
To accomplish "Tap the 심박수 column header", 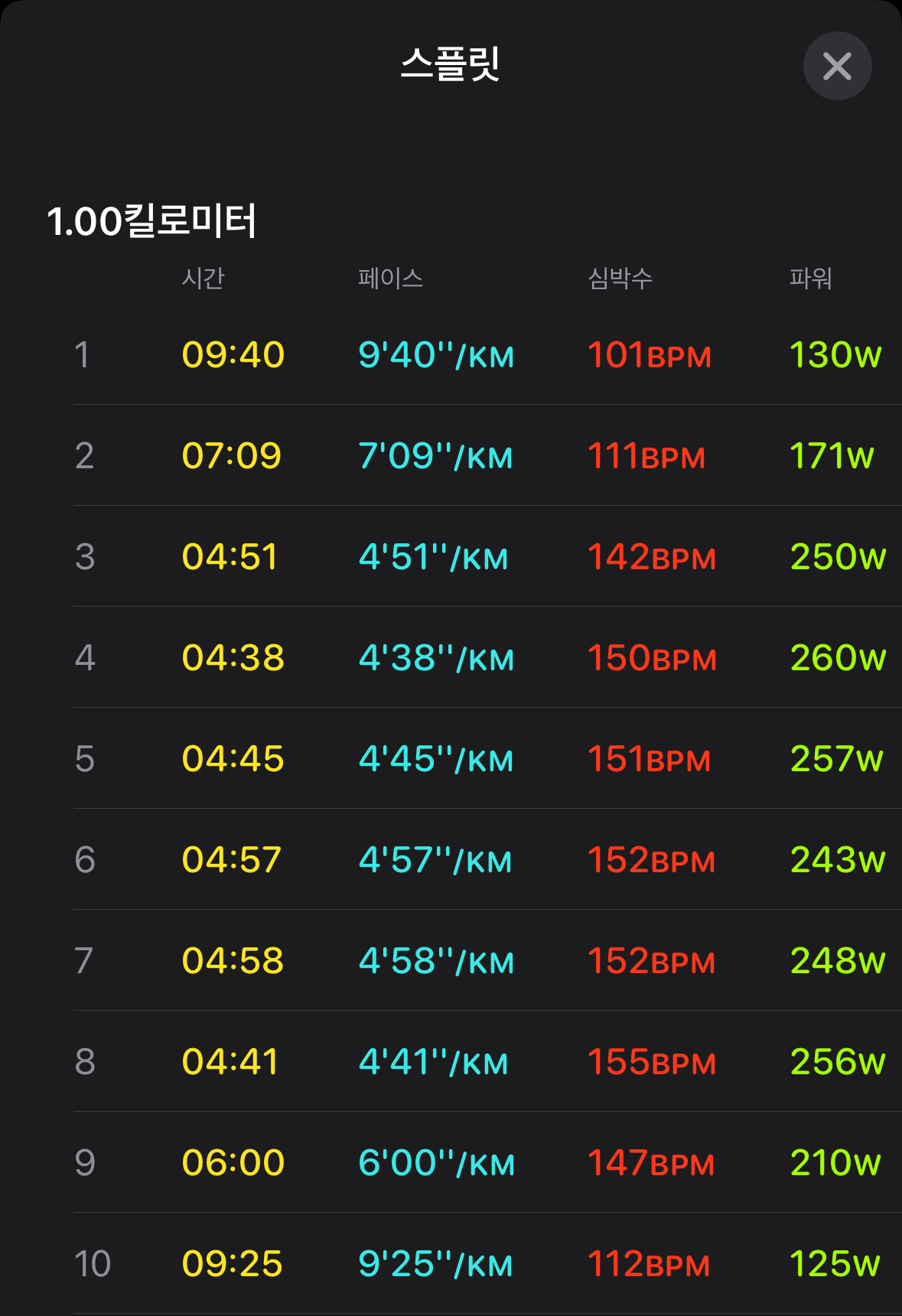I will (x=620, y=278).
